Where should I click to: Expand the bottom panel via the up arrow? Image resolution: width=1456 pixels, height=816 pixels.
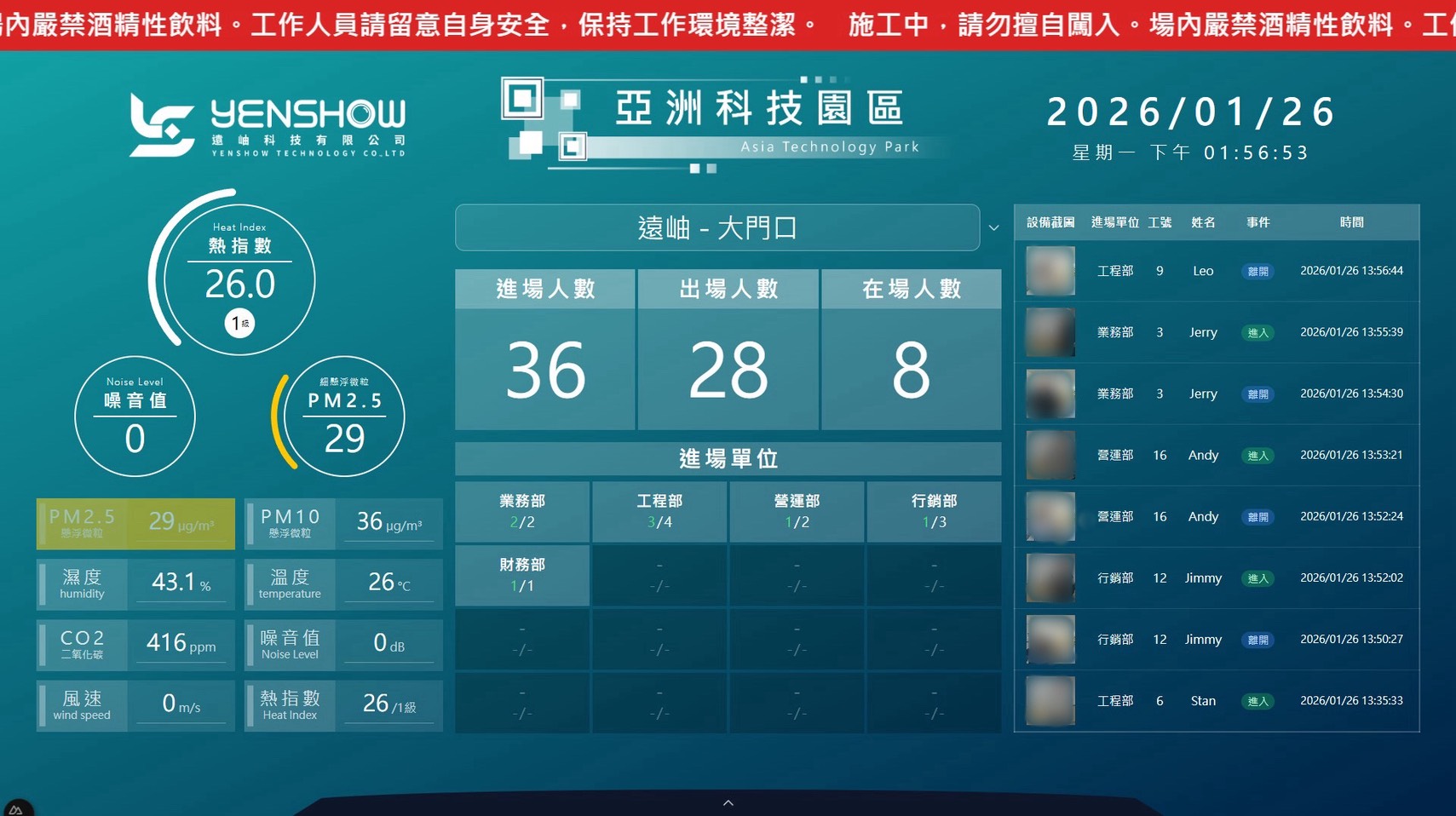(x=728, y=802)
